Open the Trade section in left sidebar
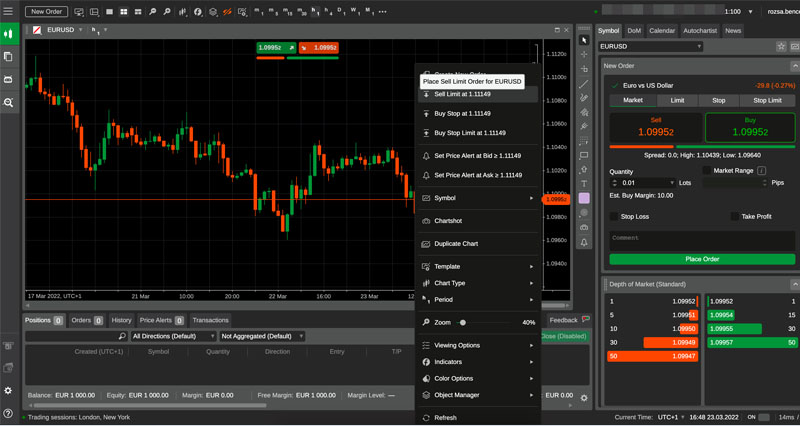The width and height of the screenshot is (800, 426). tap(8, 34)
